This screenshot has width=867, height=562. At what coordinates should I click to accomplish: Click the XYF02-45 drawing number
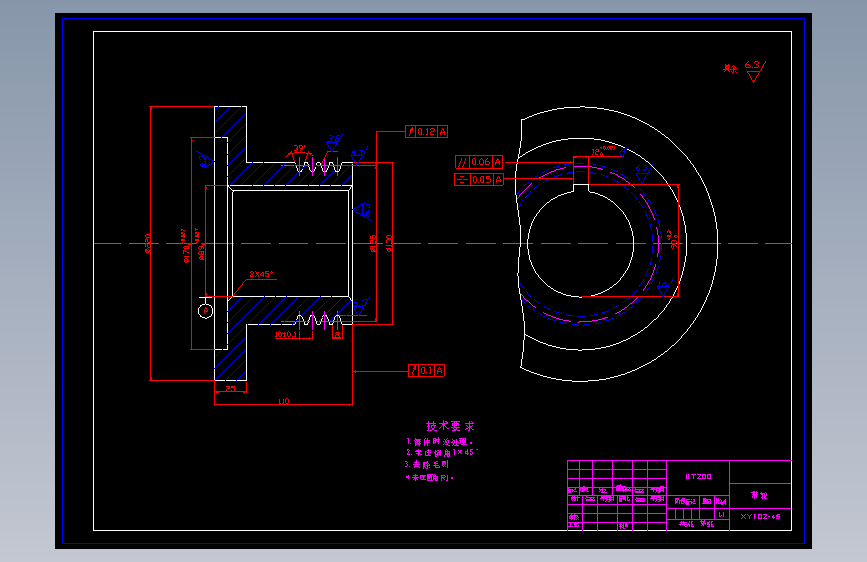[760, 517]
